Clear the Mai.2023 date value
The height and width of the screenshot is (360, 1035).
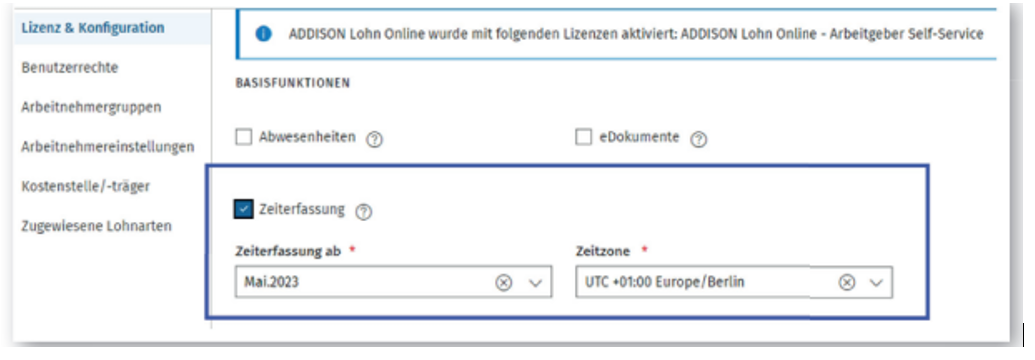coord(504,283)
